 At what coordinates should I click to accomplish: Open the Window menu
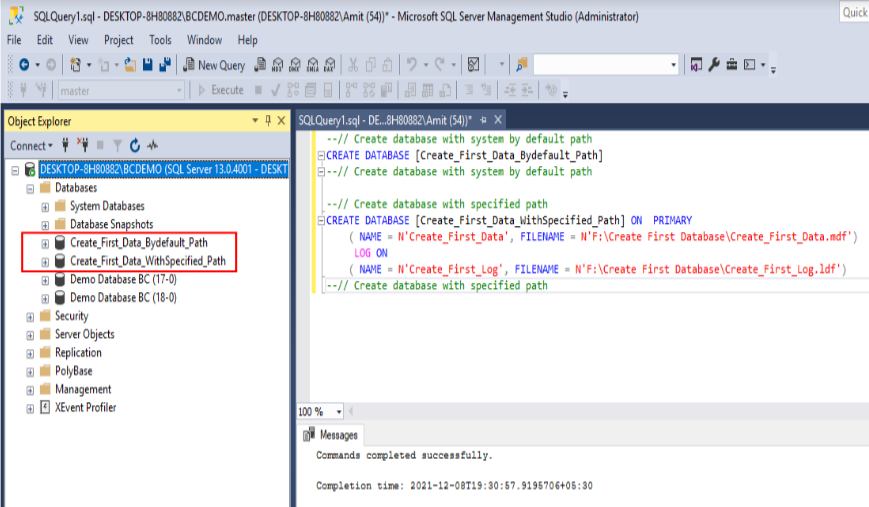(204, 40)
